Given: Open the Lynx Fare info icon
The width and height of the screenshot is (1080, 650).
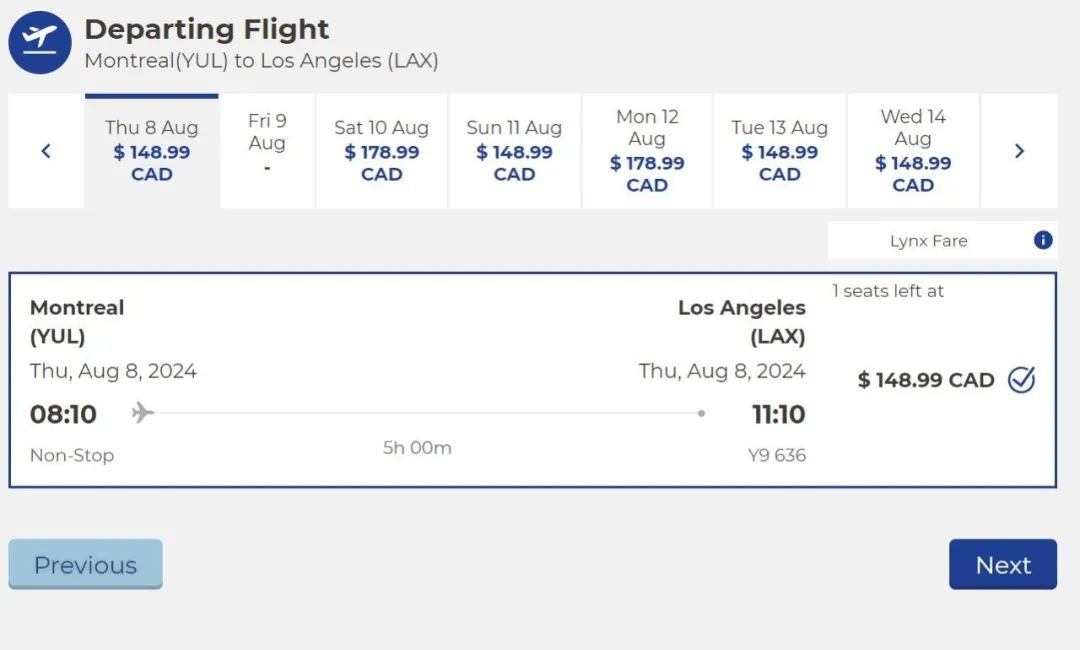Looking at the screenshot, I should click(1043, 240).
